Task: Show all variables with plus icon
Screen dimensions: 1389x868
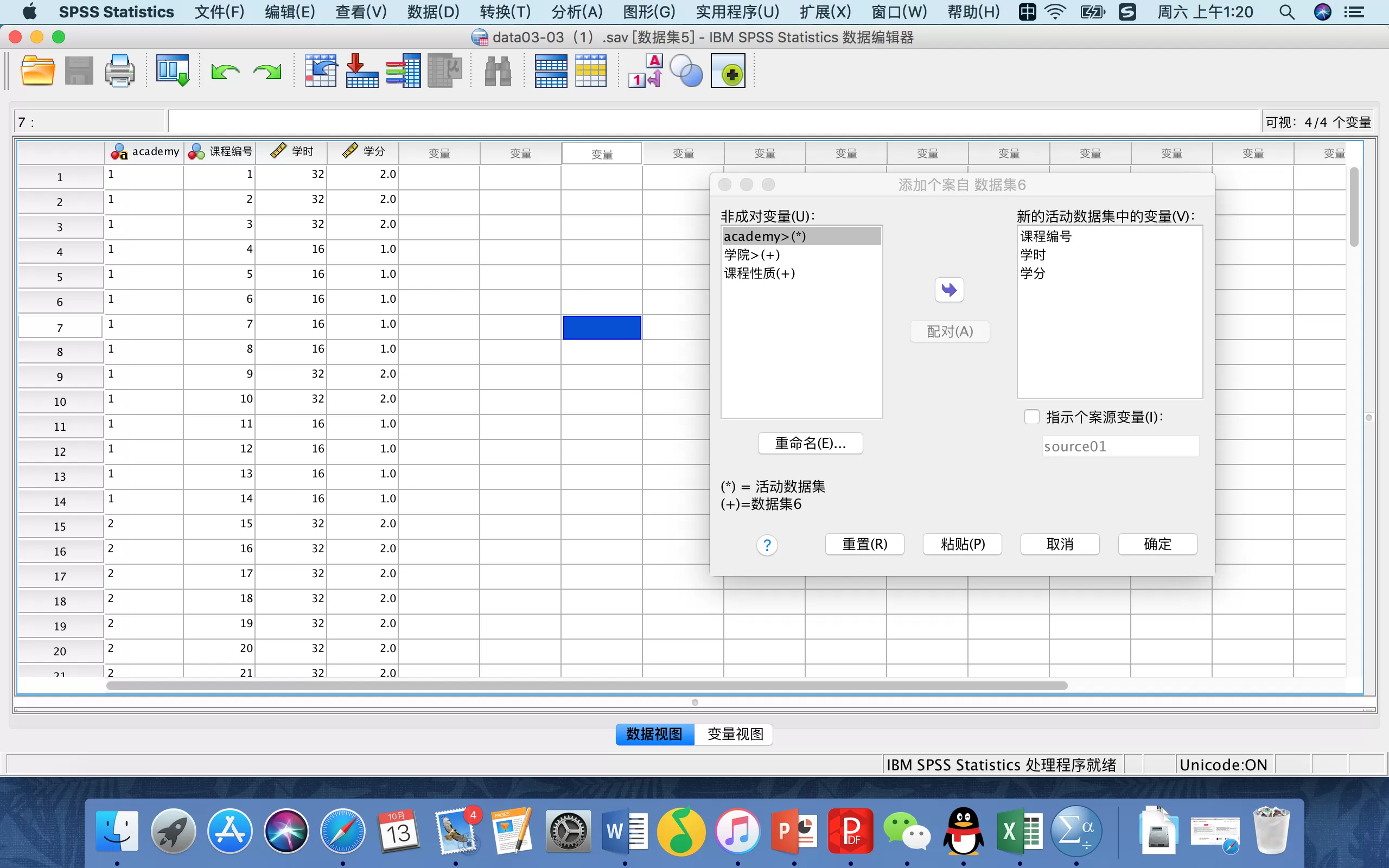Action: point(728,70)
